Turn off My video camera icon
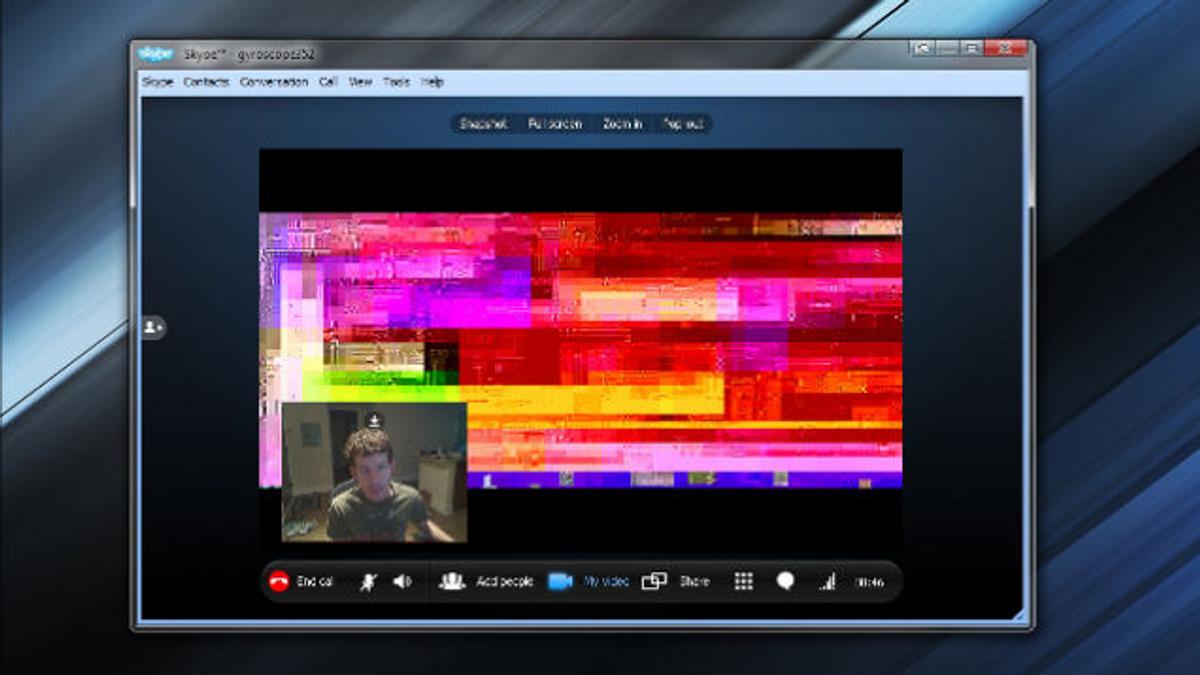The width and height of the screenshot is (1200, 675). (559, 581)
